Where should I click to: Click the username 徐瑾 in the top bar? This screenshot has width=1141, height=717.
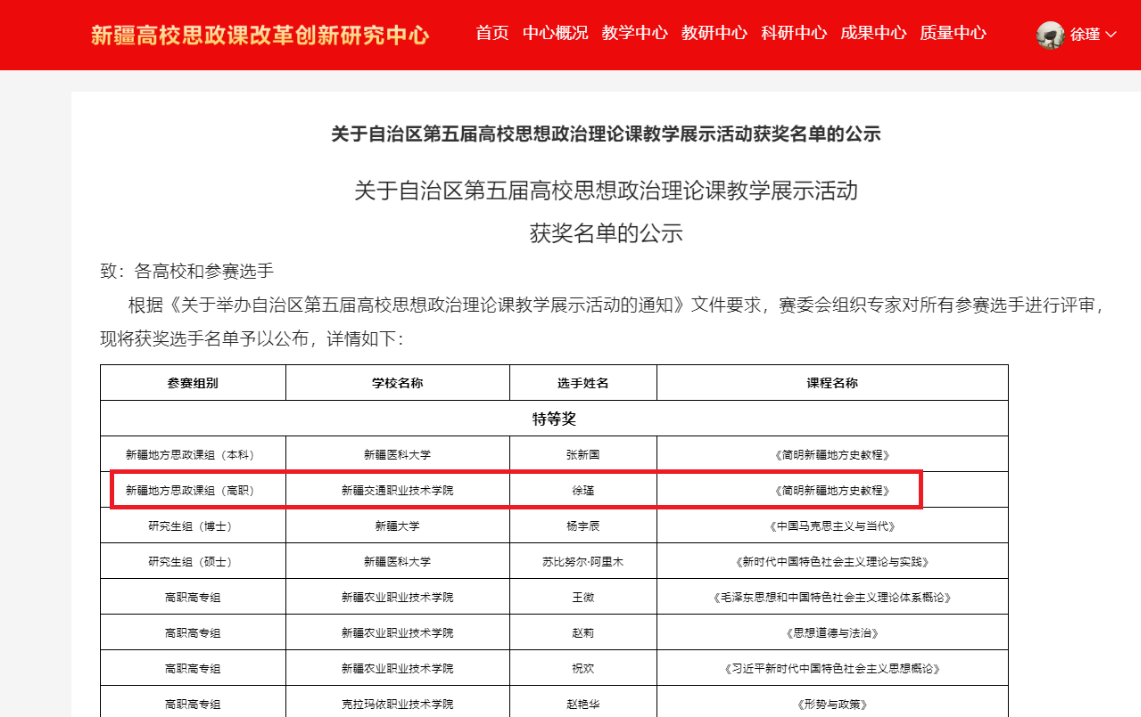[1084, 35]
